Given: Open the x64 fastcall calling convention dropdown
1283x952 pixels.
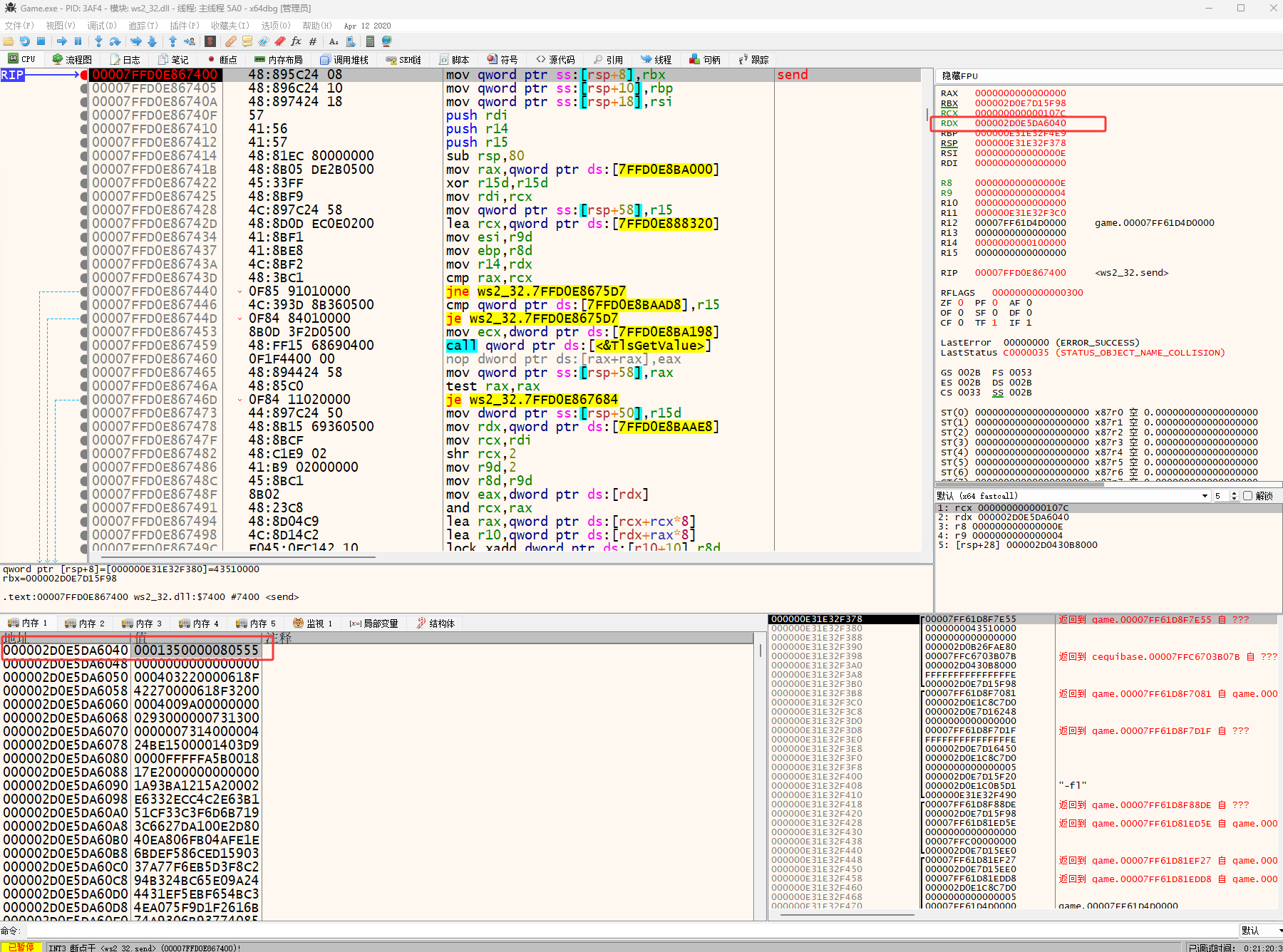Looking at the screenshot, I should tap(1073, 496).
